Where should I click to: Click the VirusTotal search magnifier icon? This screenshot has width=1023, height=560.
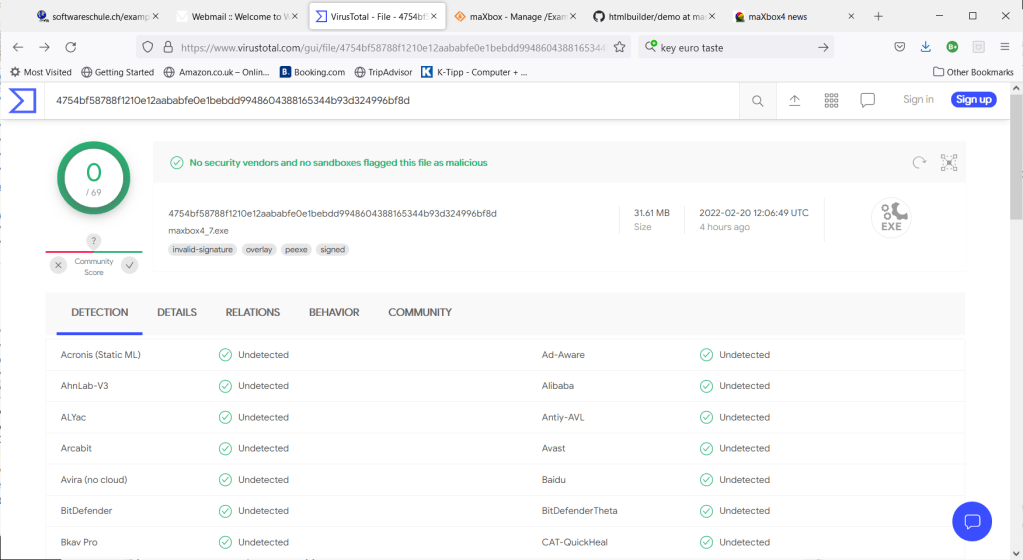tap(758, 100)
